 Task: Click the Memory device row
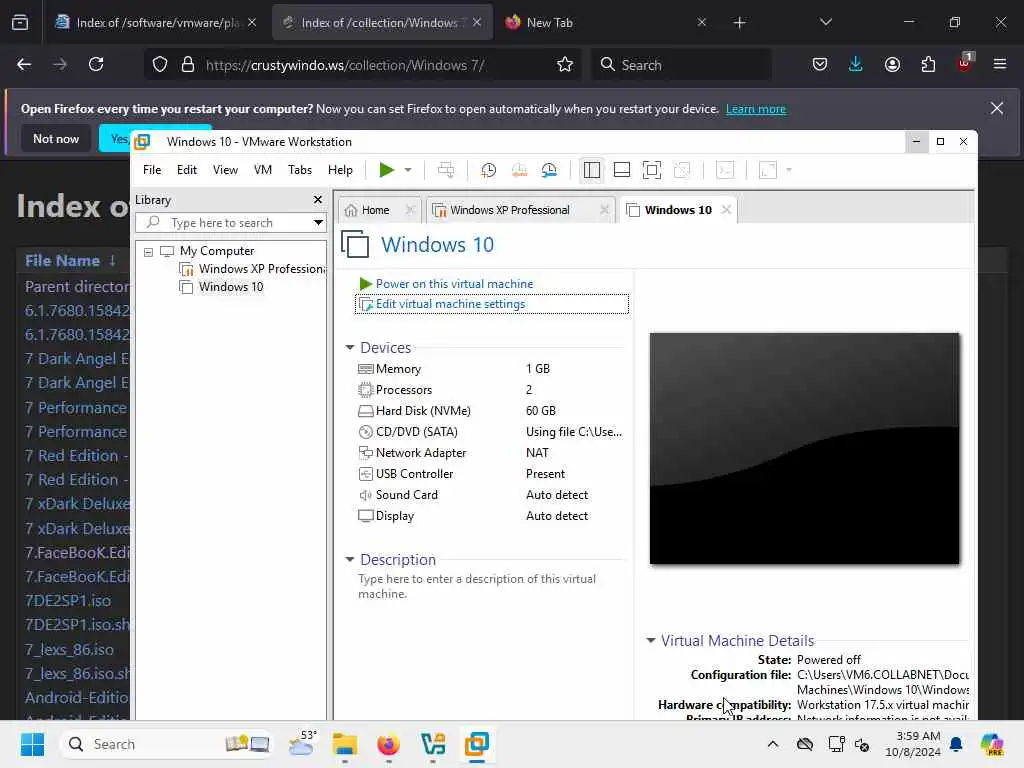pos(490,369)
